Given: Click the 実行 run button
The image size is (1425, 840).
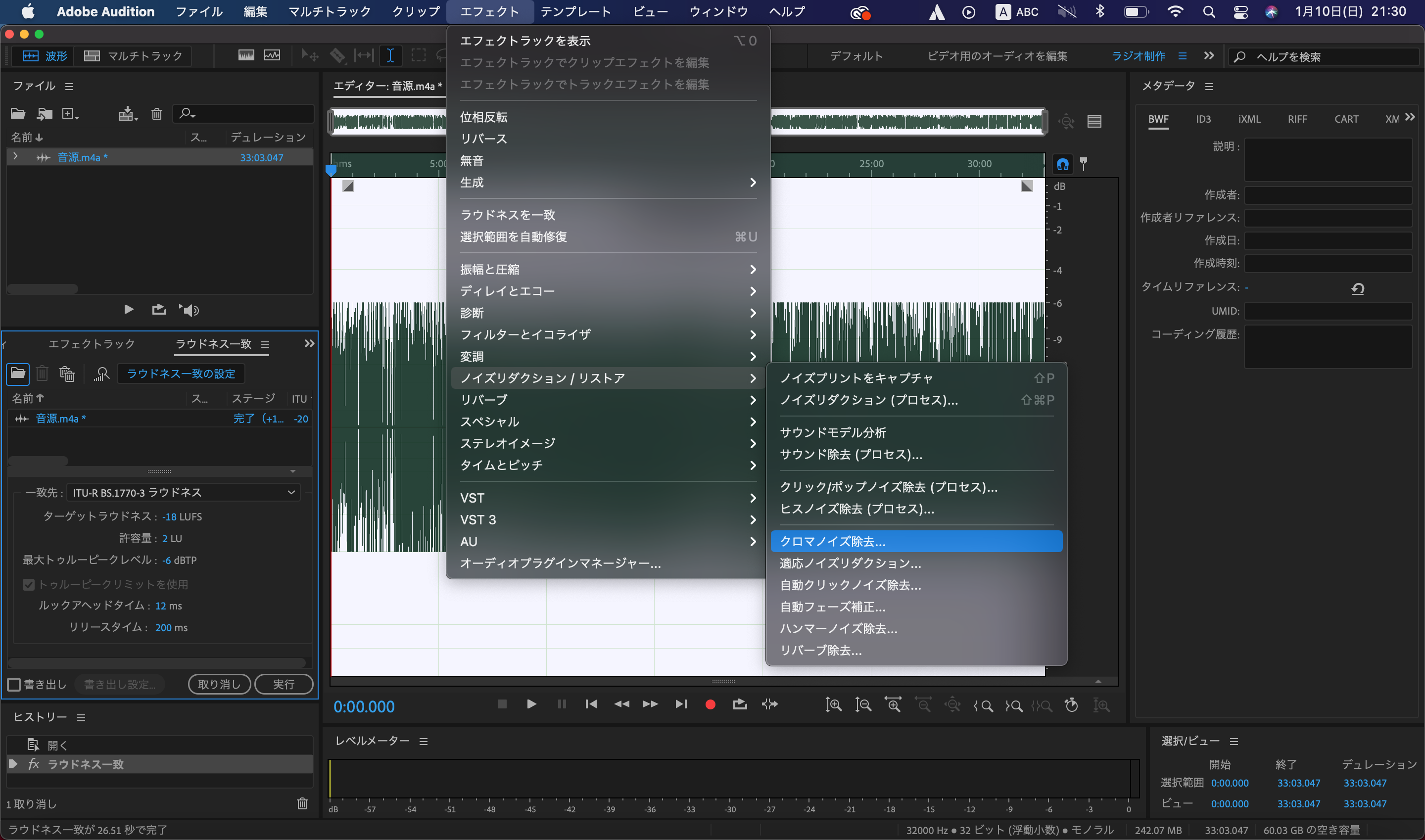Looking at the screenshot, I should coord(284,684).
